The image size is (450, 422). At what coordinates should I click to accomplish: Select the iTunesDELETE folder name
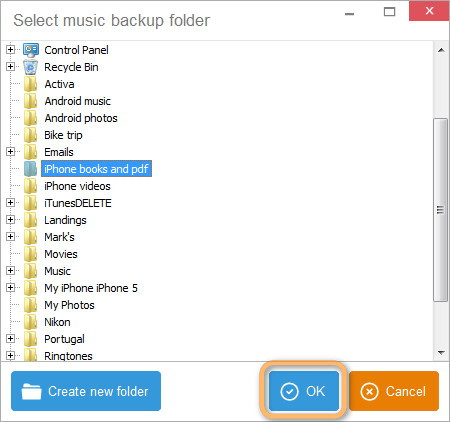pyautogui.click(x=78, y=203)
